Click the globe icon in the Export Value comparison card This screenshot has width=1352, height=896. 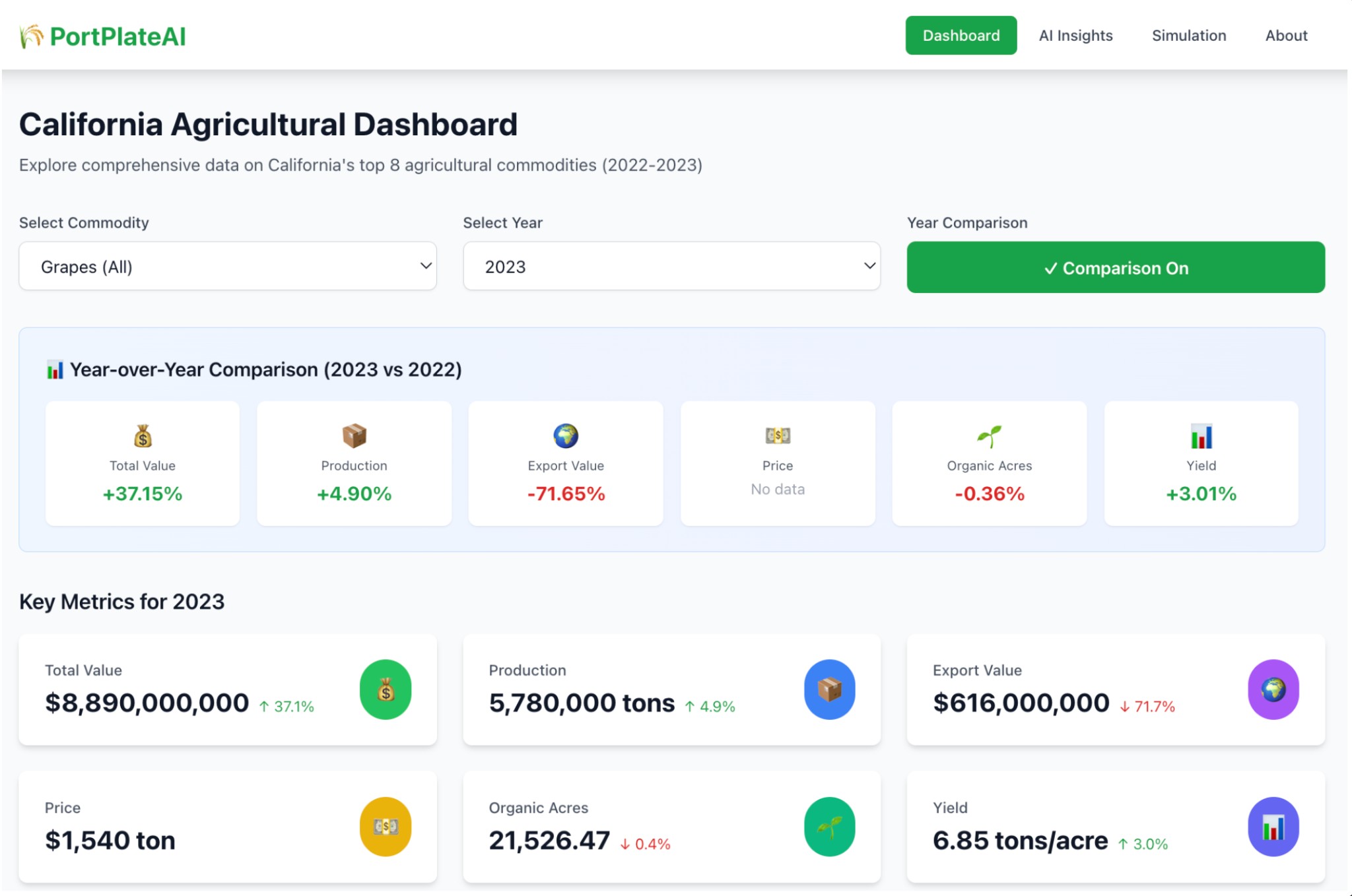pos(566,435)
